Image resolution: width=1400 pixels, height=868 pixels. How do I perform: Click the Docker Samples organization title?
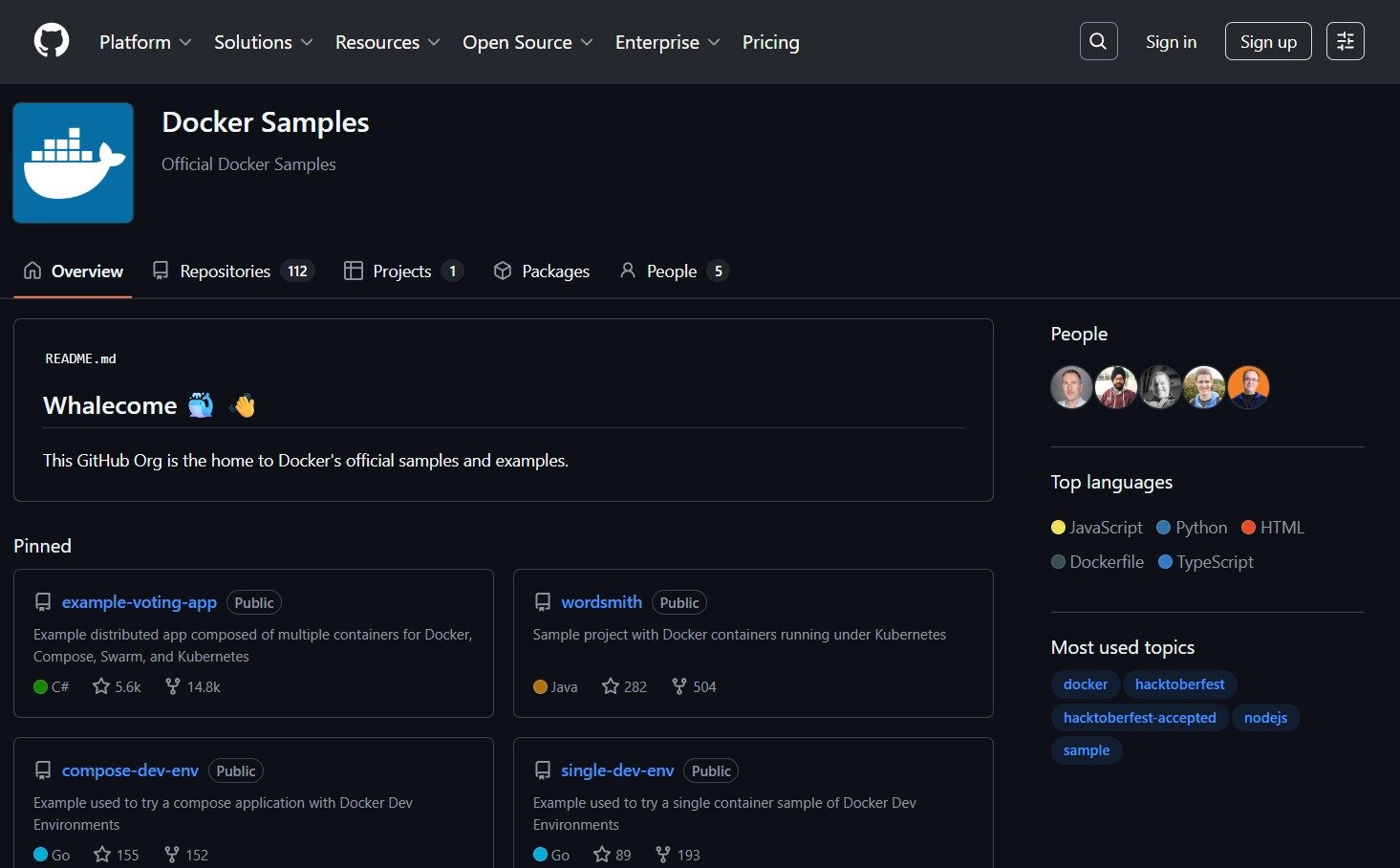coord(266,122)
